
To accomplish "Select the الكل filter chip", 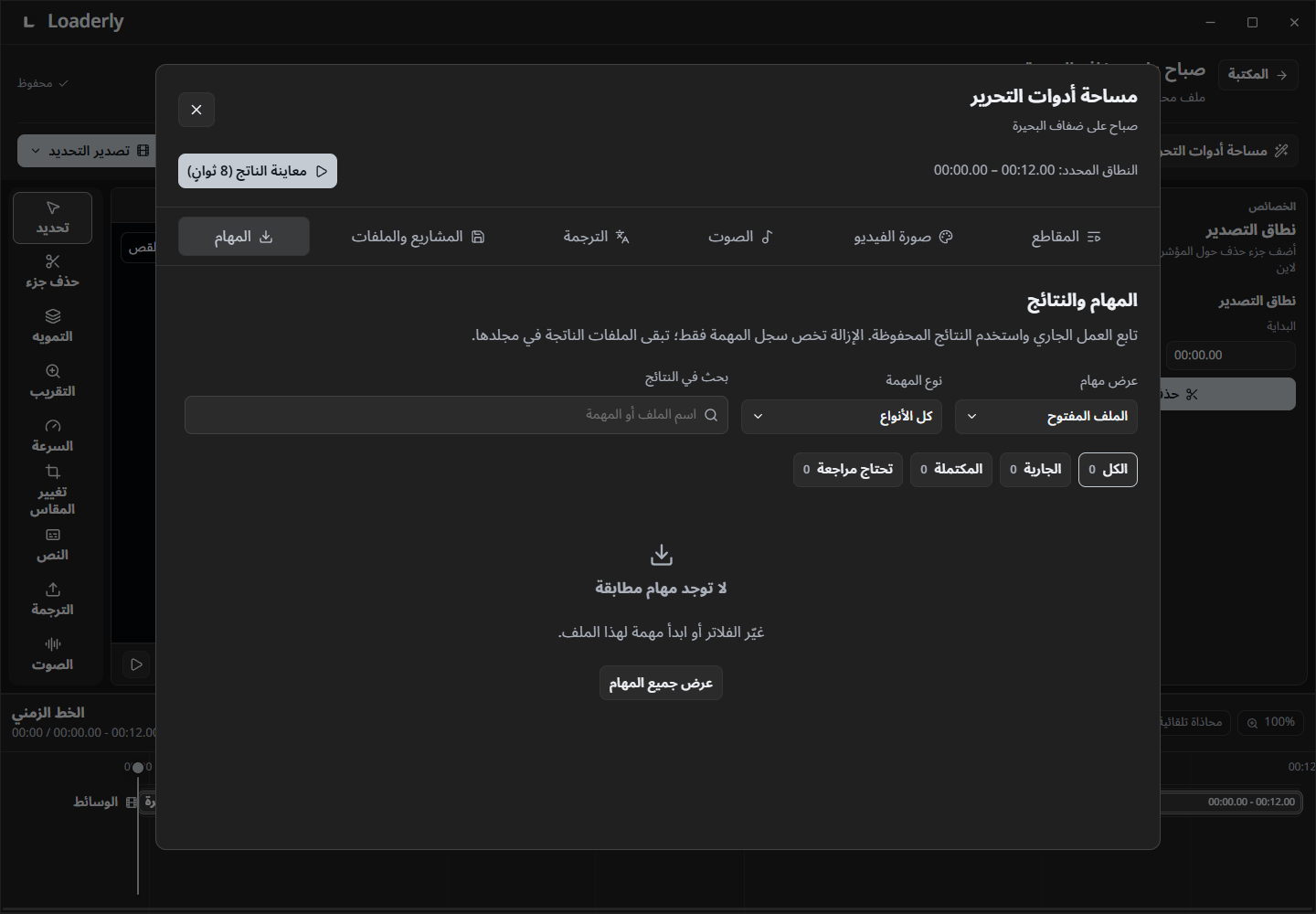I will pyautogui.click(x=1108, y=470).
